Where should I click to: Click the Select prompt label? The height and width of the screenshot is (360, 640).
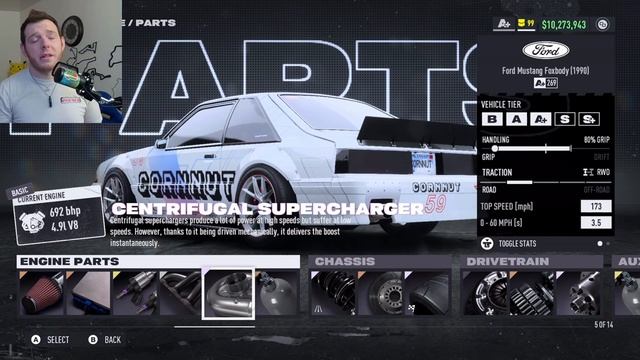point(58,340)
